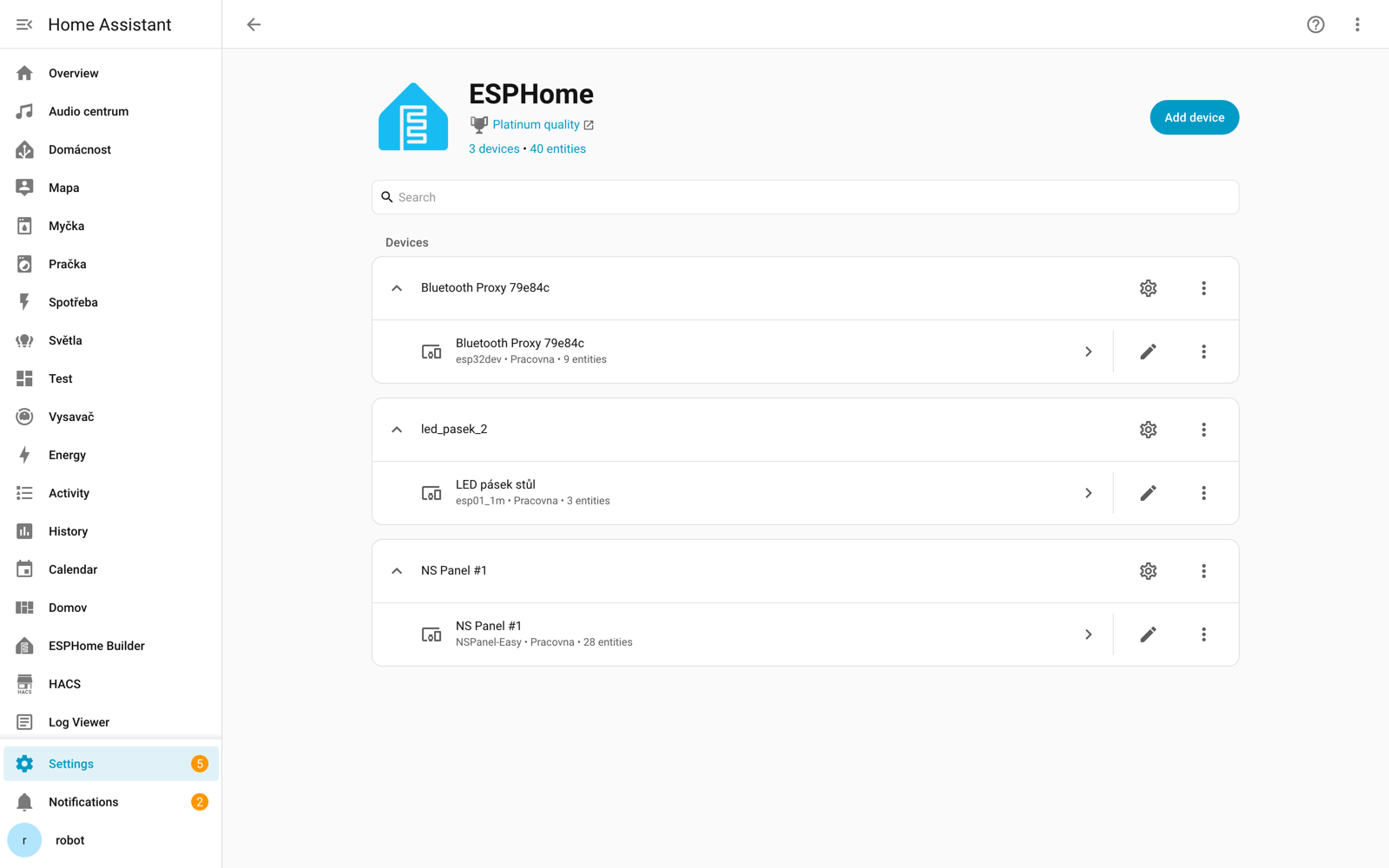Screen dimensions: 1389x868
Task: Open Settings in sidebar
Action: pyautogui.click(x=111, y=764)
